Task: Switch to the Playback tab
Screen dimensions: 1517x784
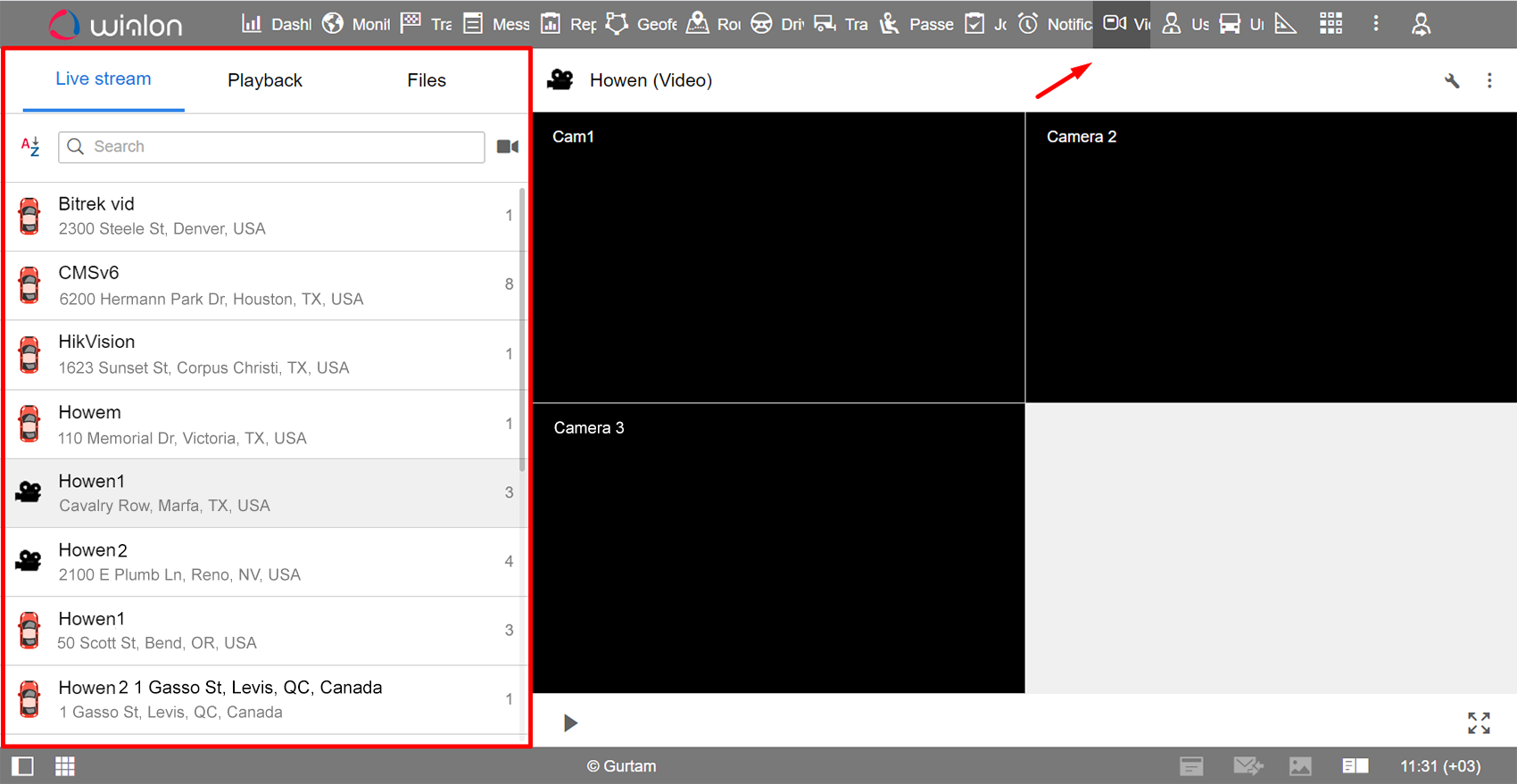Action: click(x=265, y=80)
